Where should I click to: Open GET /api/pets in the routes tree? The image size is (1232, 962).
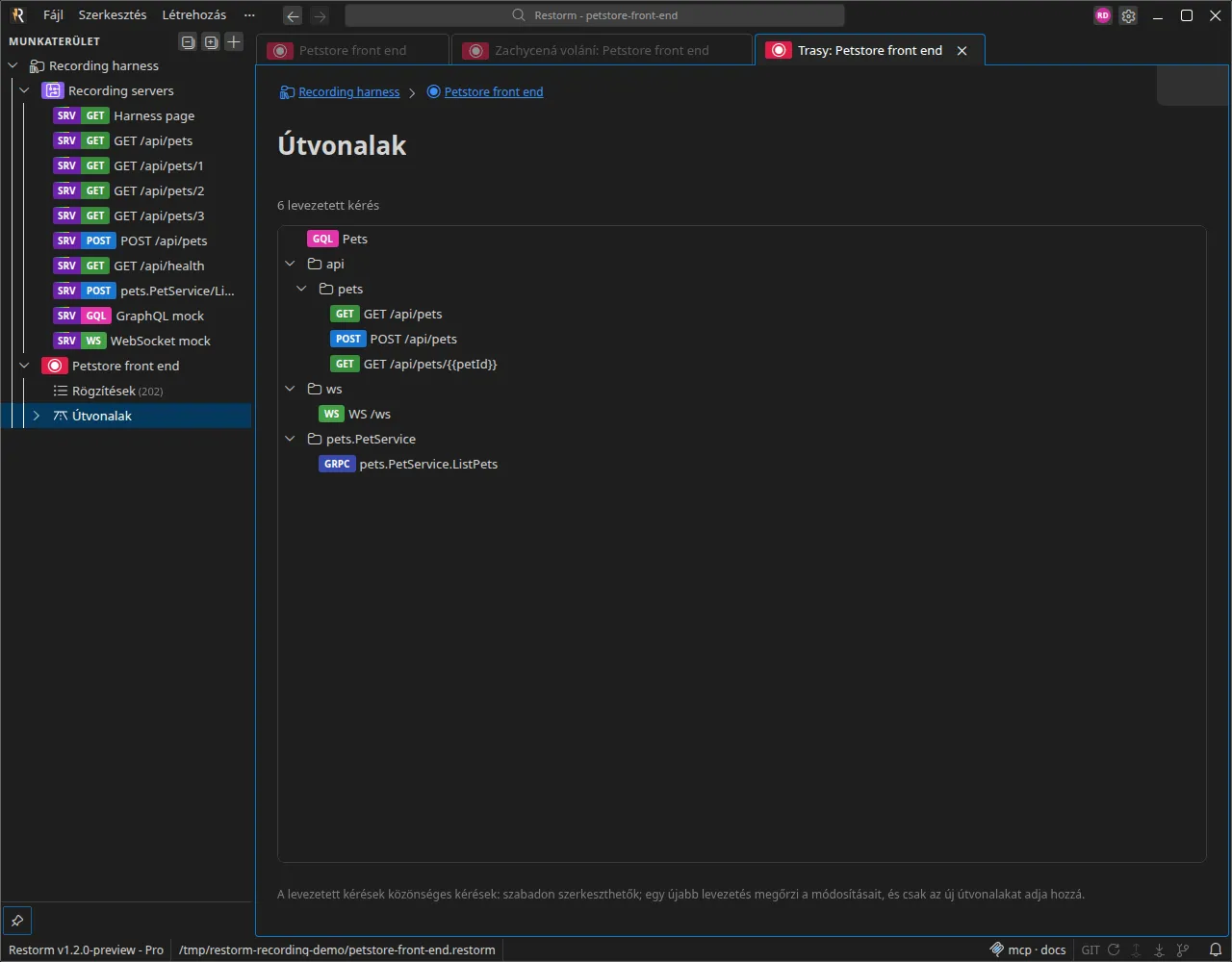tap(402, 314)
